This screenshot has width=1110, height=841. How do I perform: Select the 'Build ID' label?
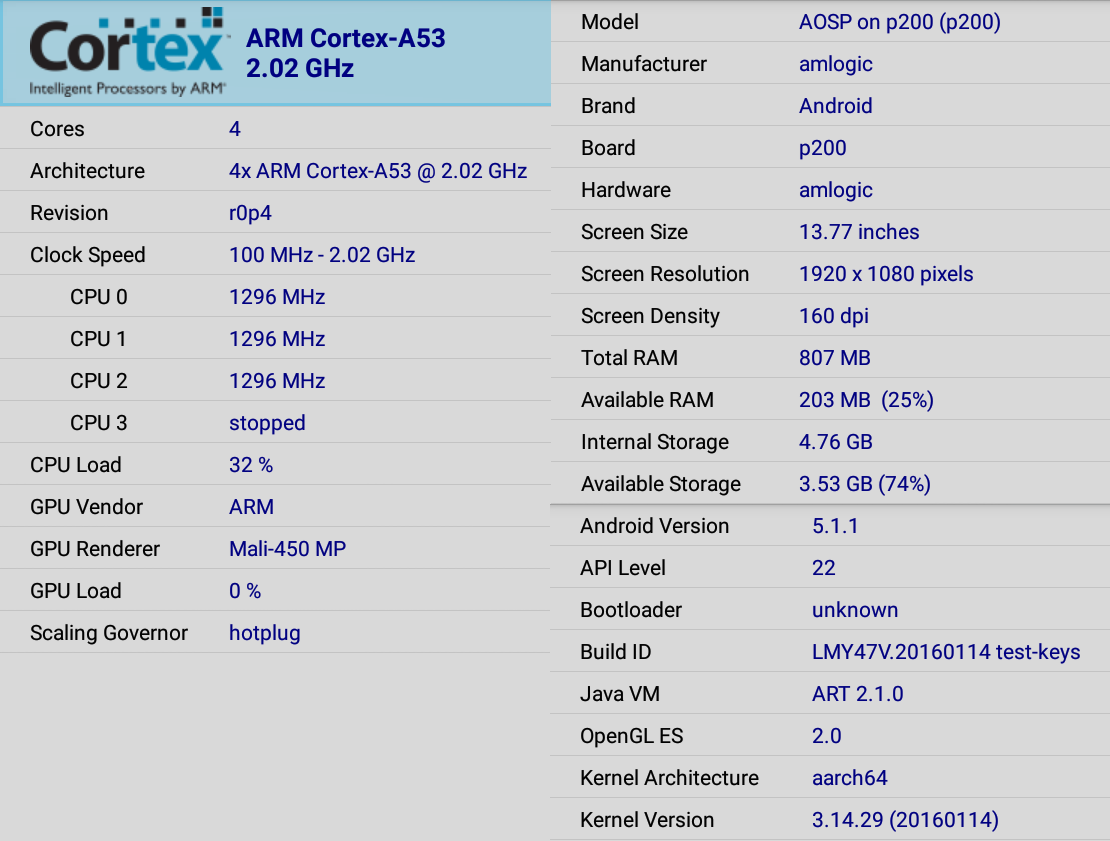tap(615, 652)
